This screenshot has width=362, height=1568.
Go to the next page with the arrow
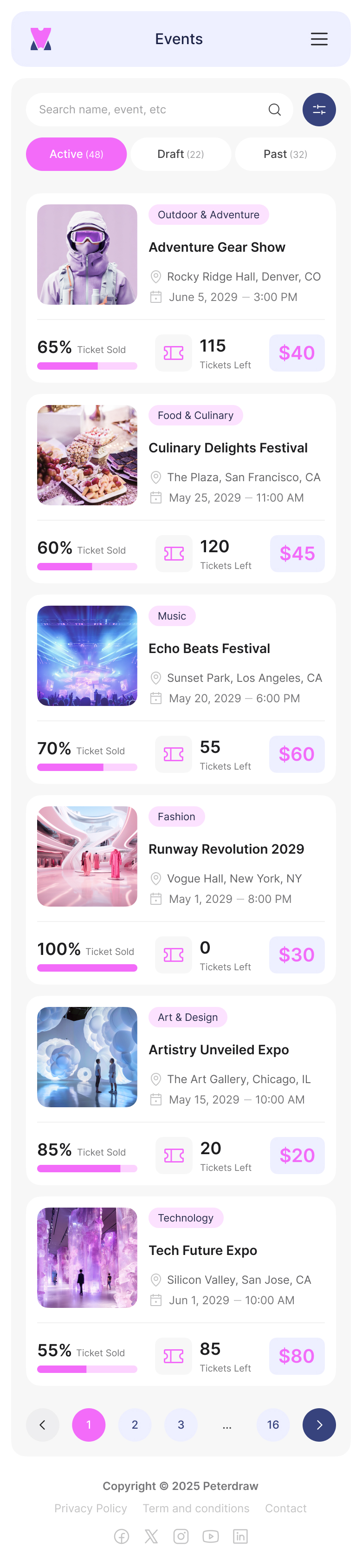319,1425
